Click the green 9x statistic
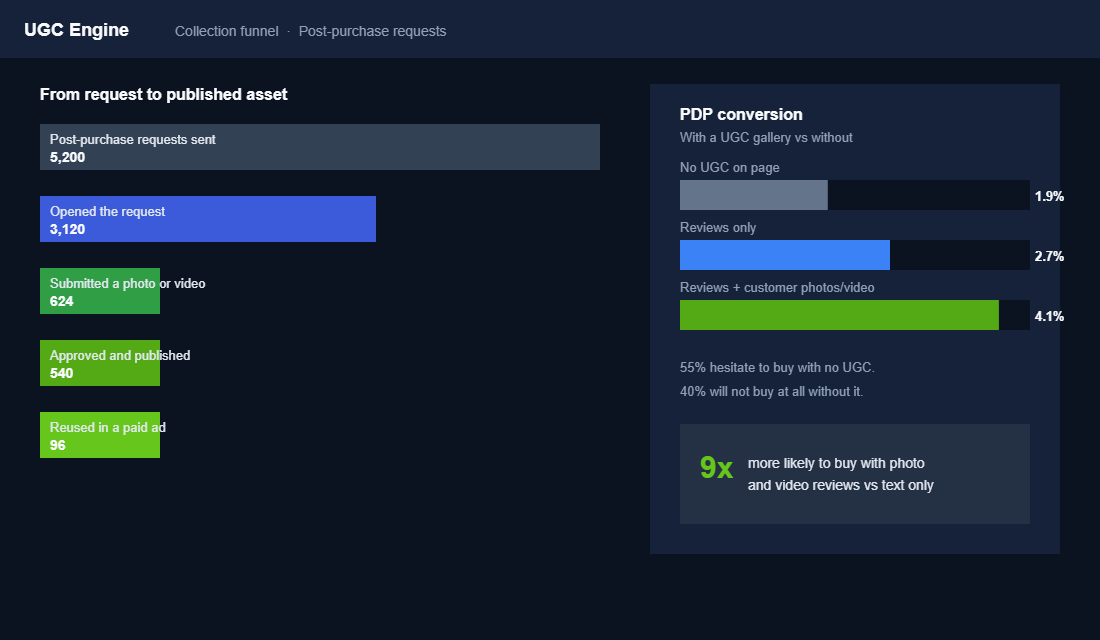 (716, 467)
